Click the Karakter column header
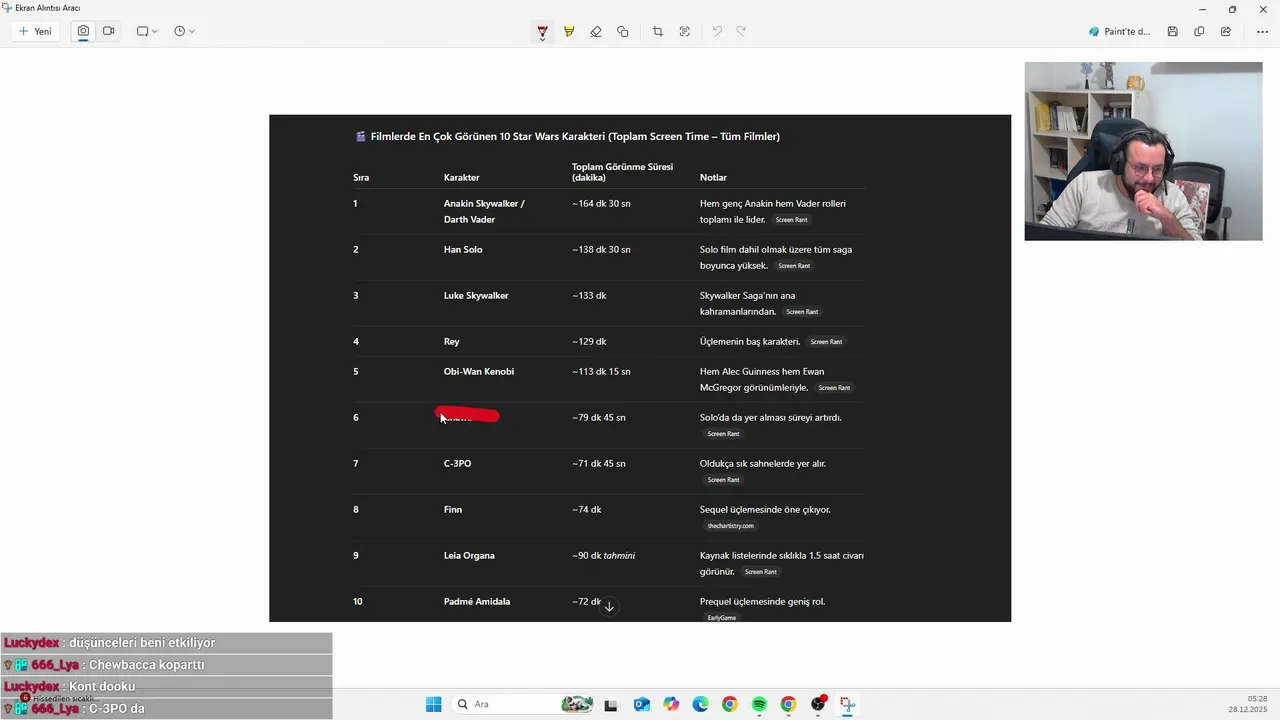Viewport: 1280px width, 720px height. click(x=462, y=177)
